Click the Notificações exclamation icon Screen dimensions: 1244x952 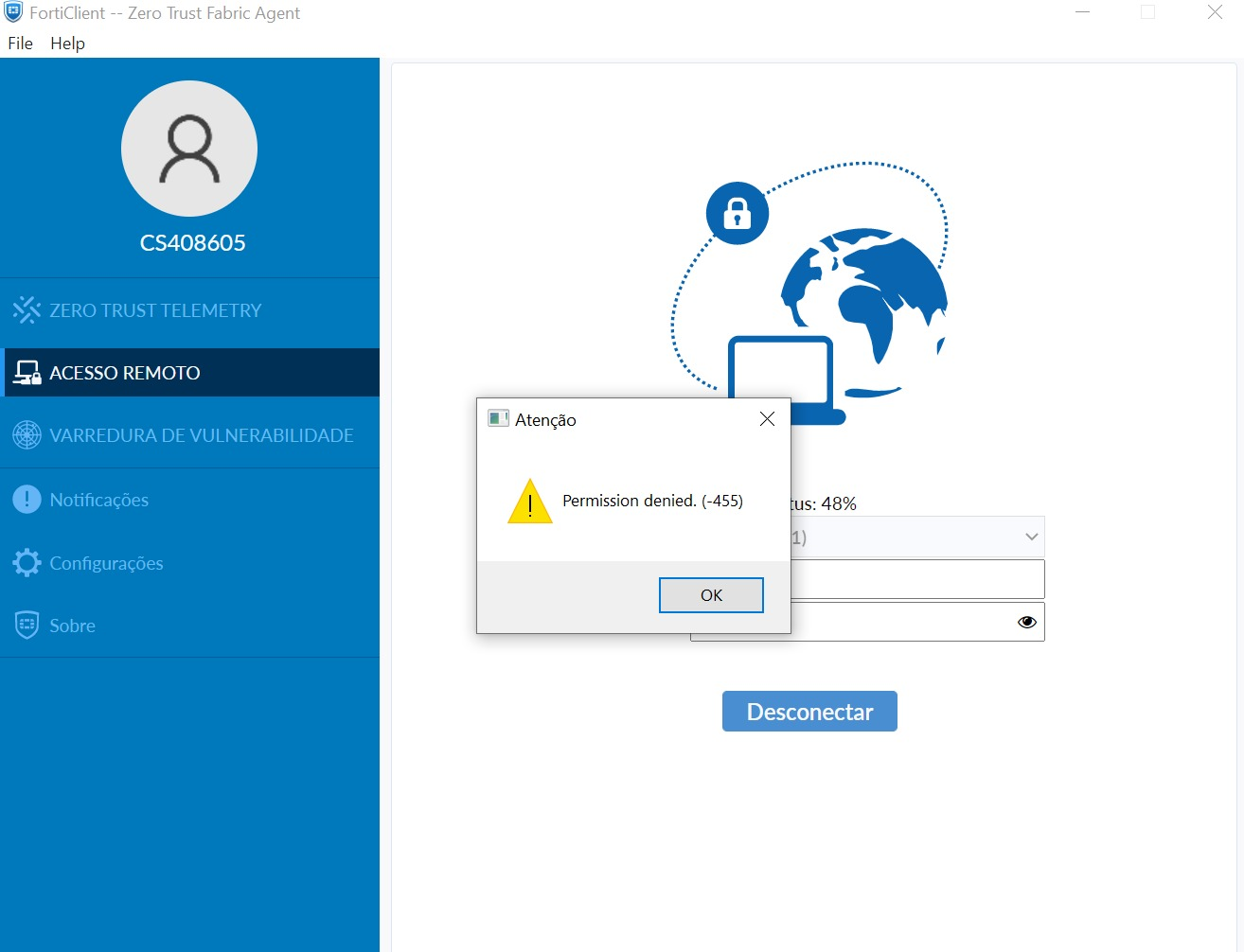click(27, 499)
